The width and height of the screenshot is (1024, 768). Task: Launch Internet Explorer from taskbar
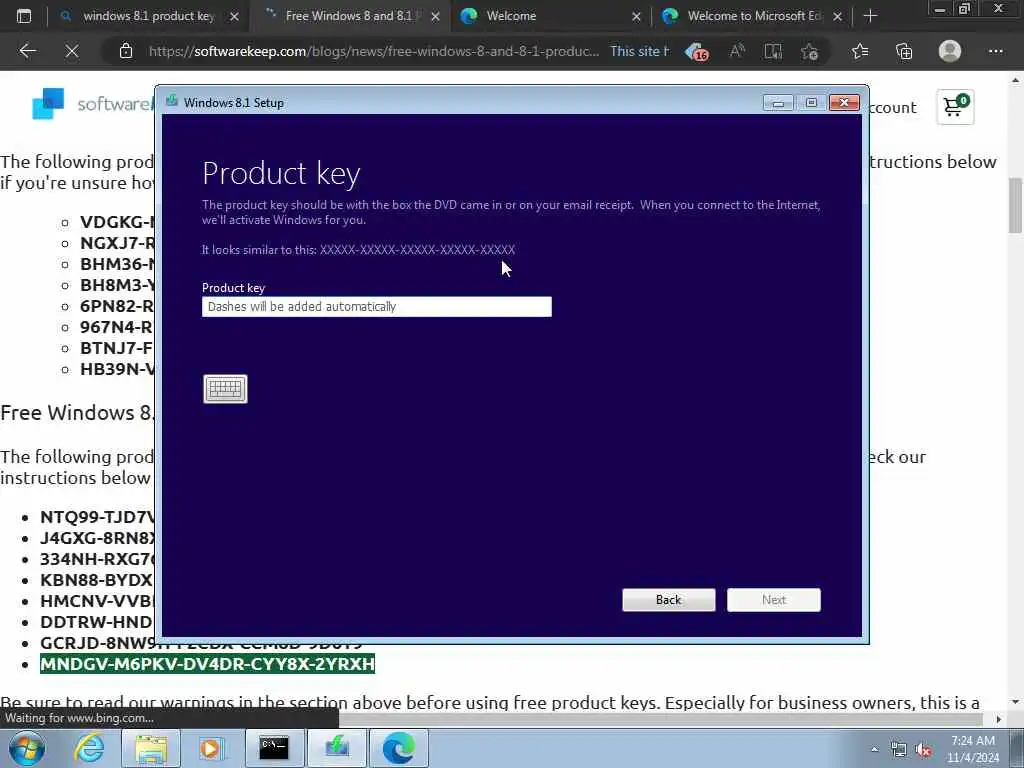pyautogui.click(x=89, y=748)
